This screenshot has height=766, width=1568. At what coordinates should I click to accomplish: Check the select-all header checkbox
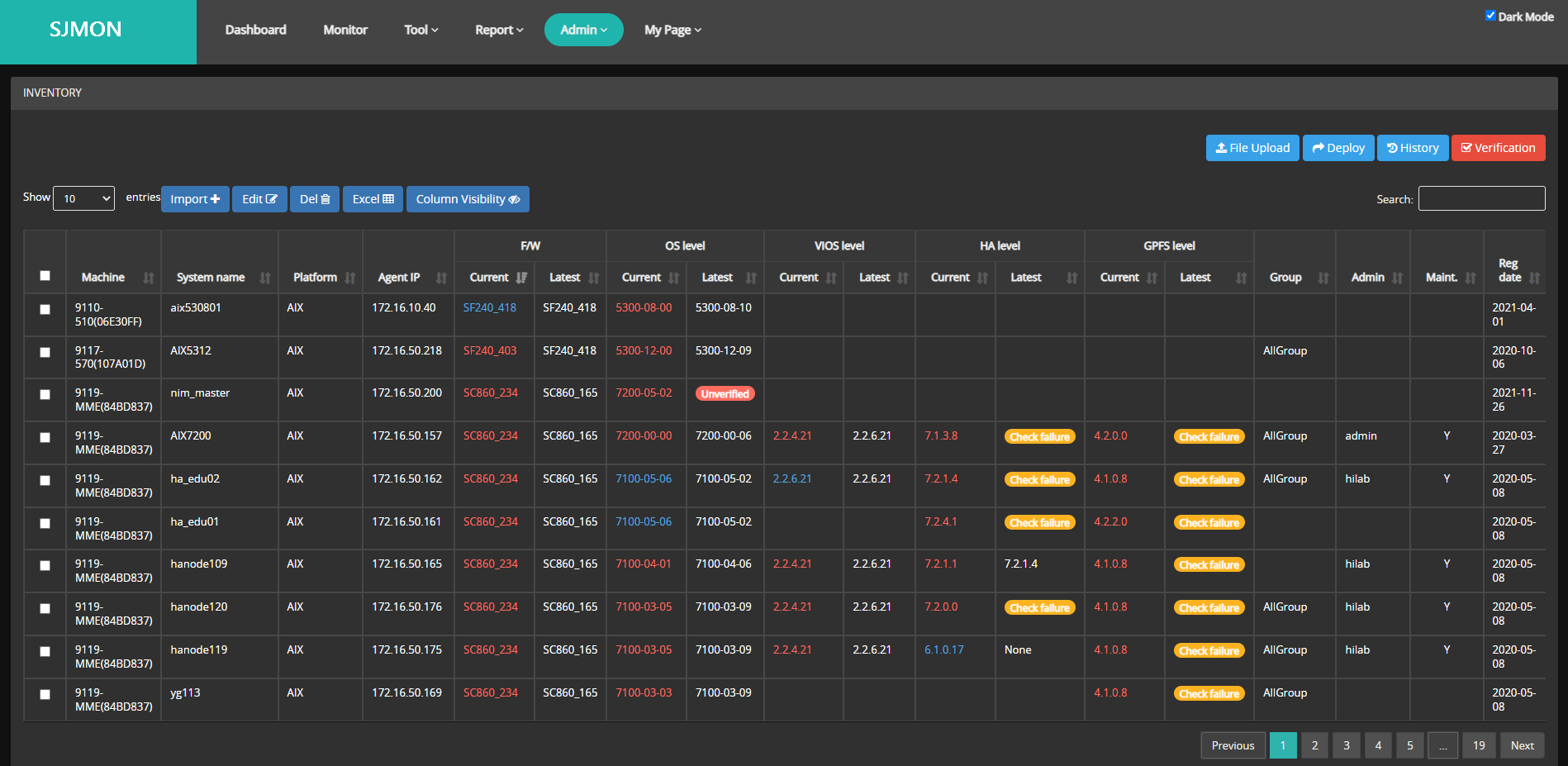tap(45, 276)
